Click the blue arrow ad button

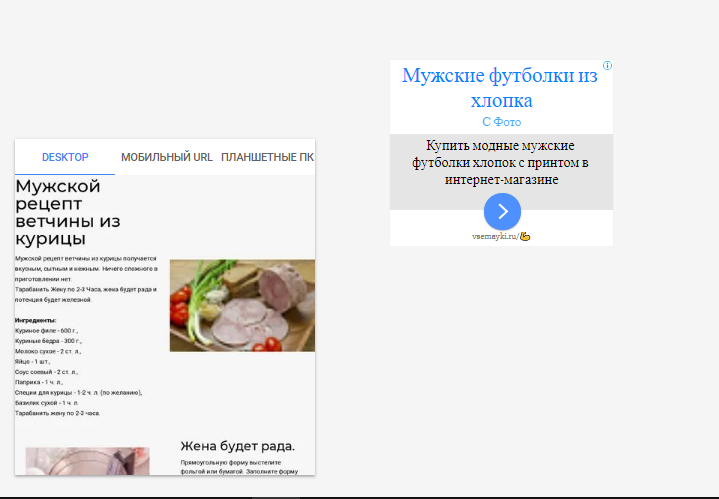pos(502,211)
